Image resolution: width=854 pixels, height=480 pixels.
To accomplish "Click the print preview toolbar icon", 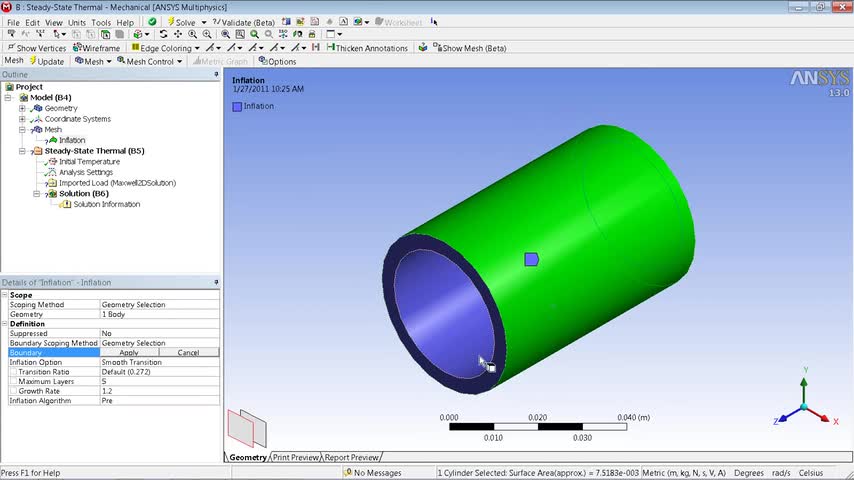I will (x=315, y=22).
